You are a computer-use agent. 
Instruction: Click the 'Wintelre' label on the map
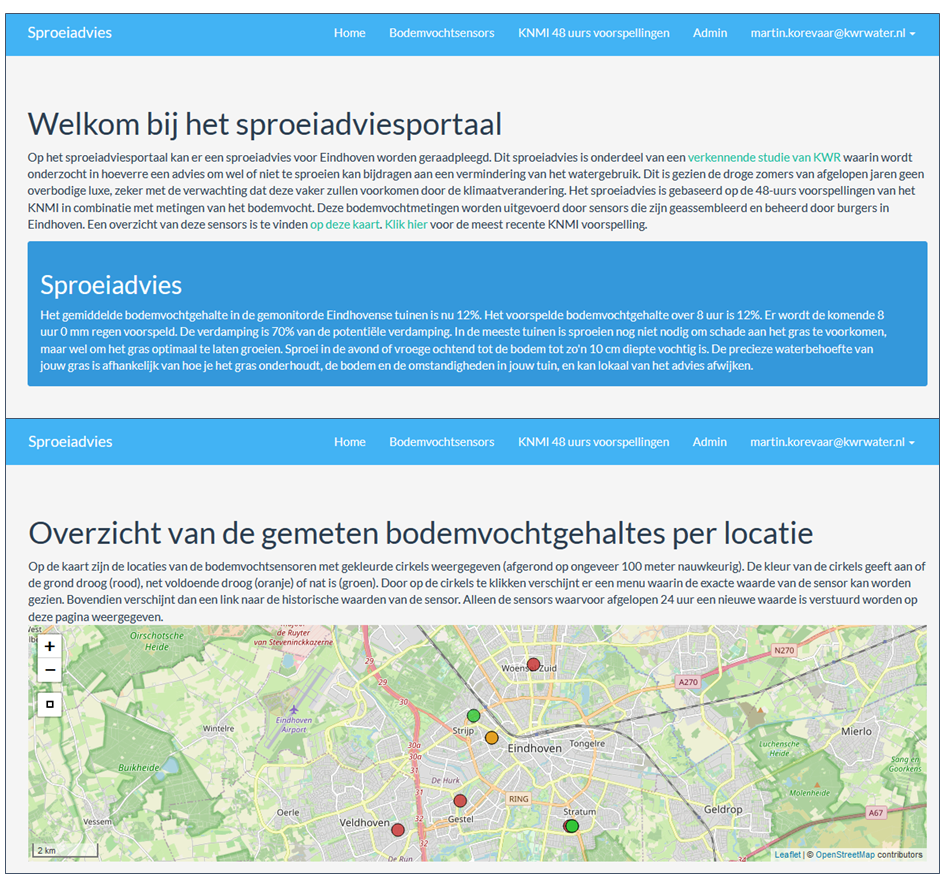tap(219, 728)
